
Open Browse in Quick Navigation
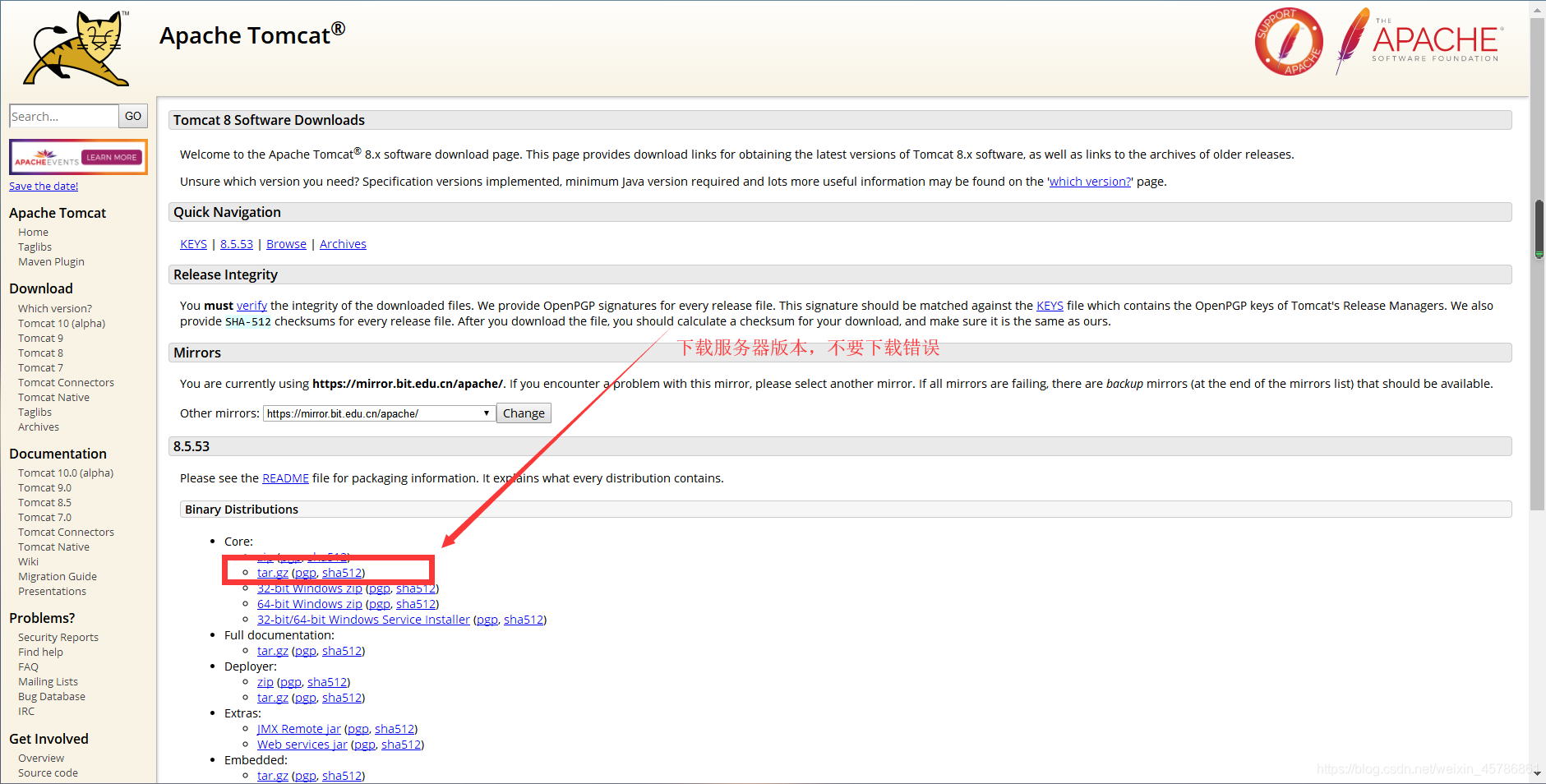point(286,244)
